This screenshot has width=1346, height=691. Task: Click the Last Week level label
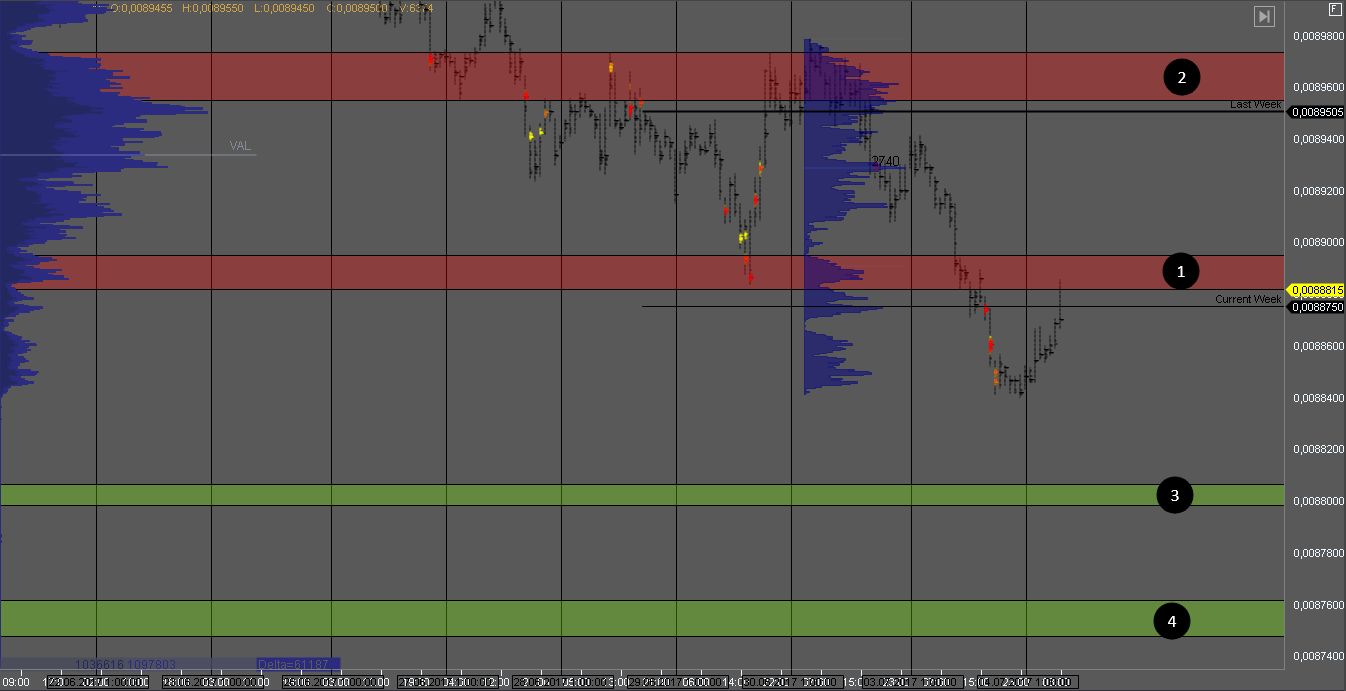1255,104
